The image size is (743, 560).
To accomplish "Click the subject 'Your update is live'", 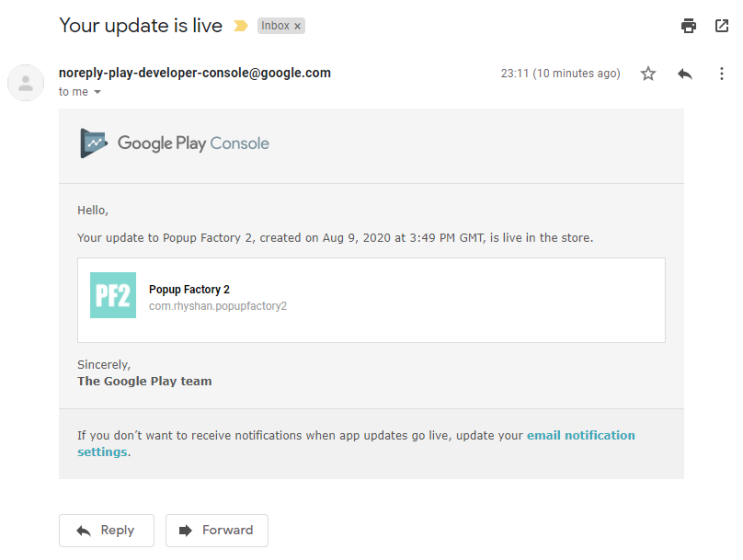I will pos(141,26).
